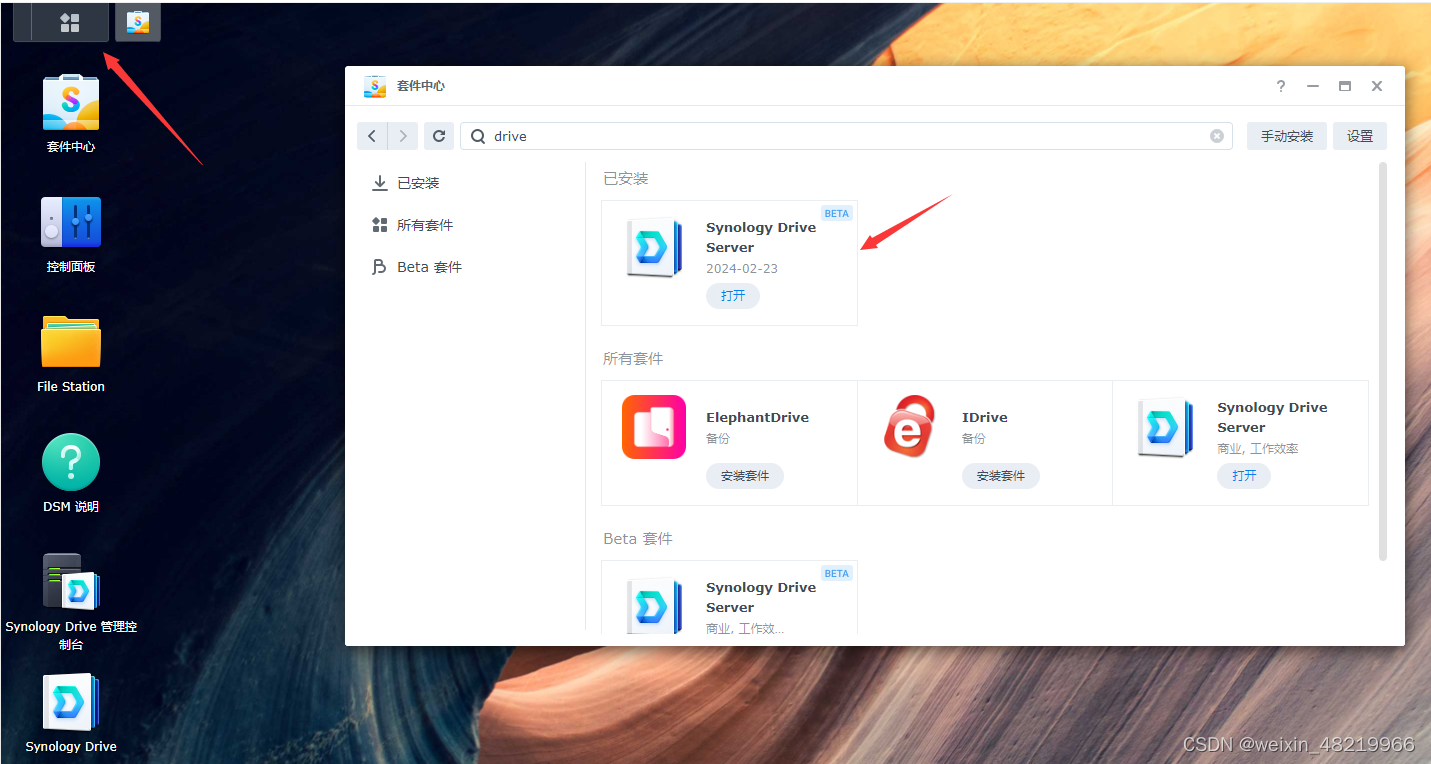
Task: Minimize the 套件中心 window
Action: click(x=1313, y=86)
